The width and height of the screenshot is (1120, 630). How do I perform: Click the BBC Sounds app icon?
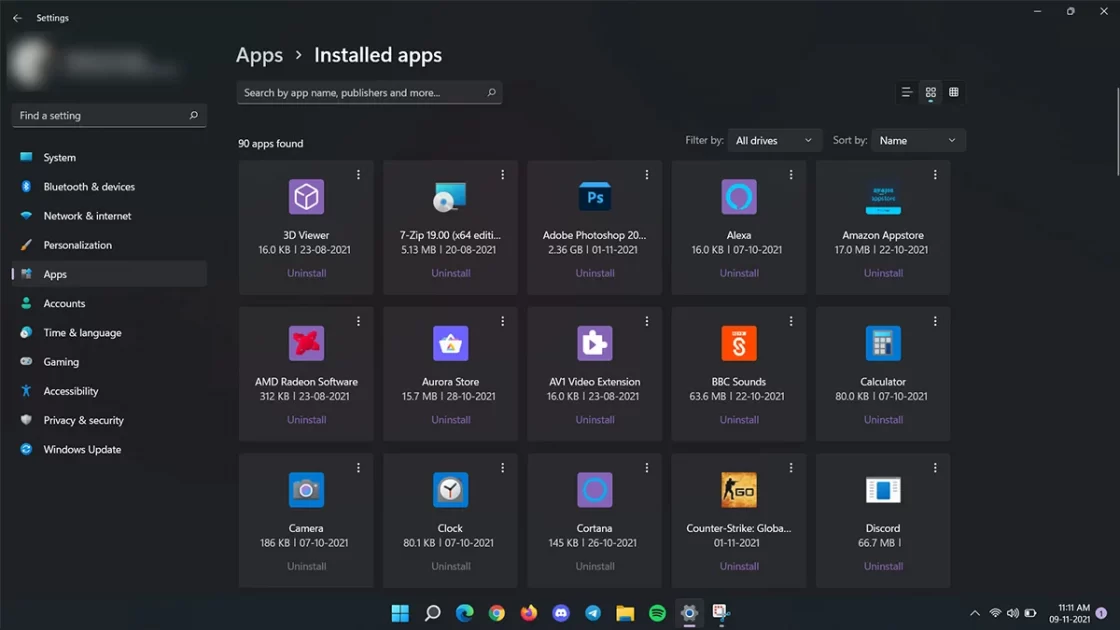(739, 344)
